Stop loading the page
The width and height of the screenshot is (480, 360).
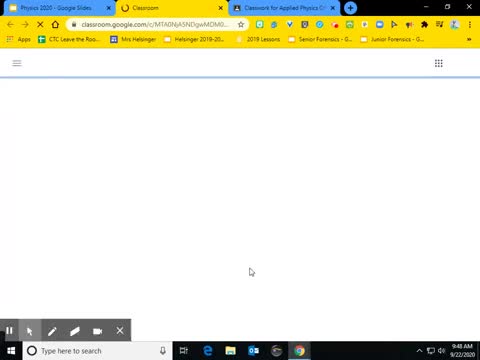click(x=40, y=24)
